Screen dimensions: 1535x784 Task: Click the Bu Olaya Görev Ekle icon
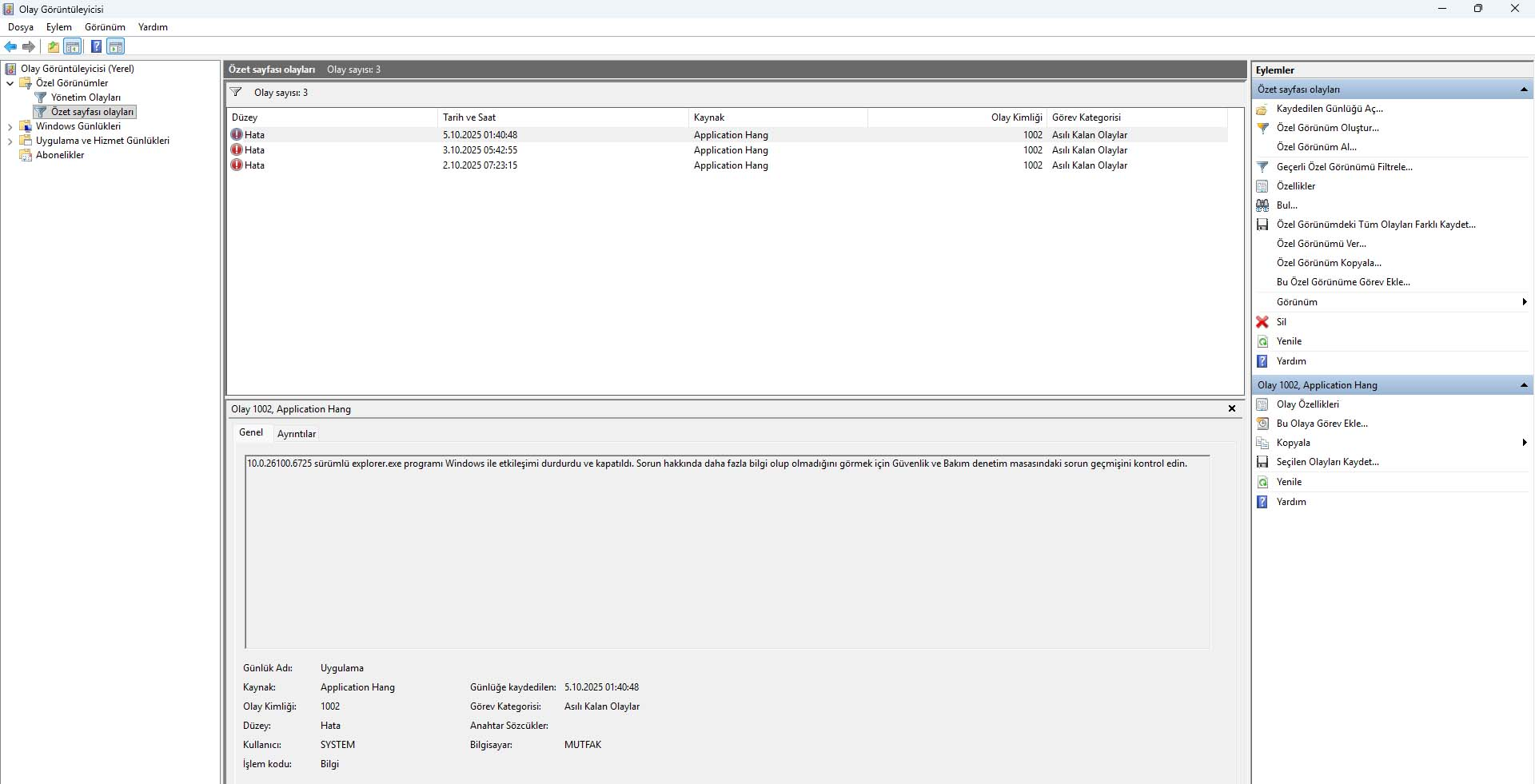coord(1262,424)
